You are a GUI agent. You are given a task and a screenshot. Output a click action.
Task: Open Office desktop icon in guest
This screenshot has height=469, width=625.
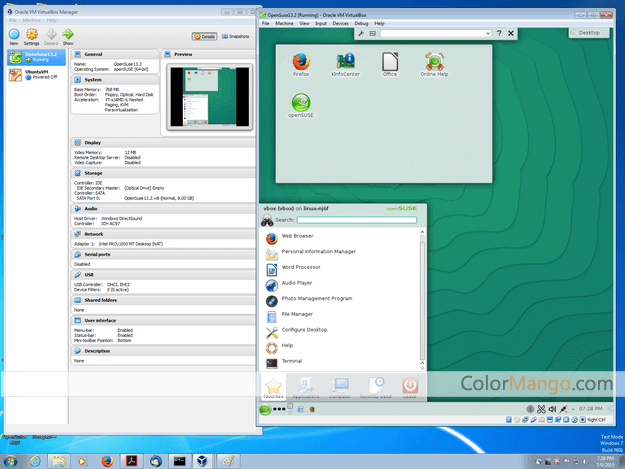[390, 65]
